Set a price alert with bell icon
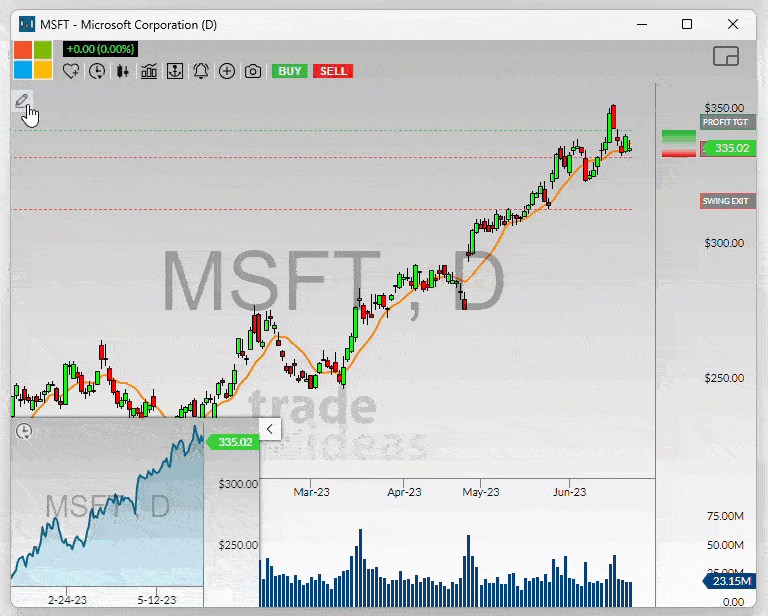 pos(201,71)
